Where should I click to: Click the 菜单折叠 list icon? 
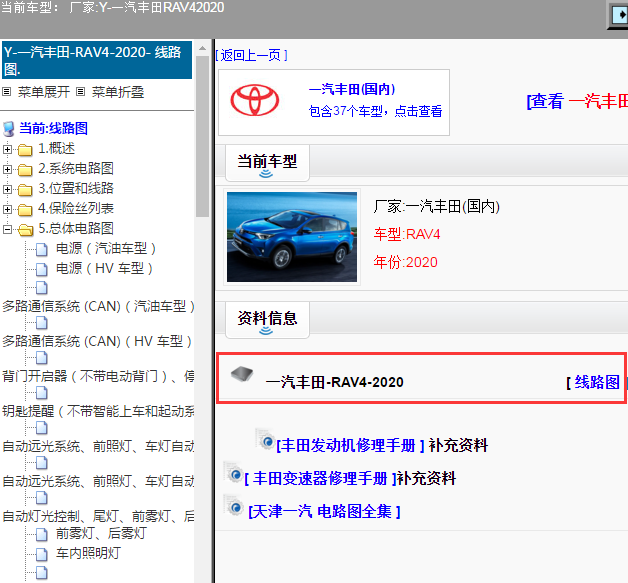point(81,92)
